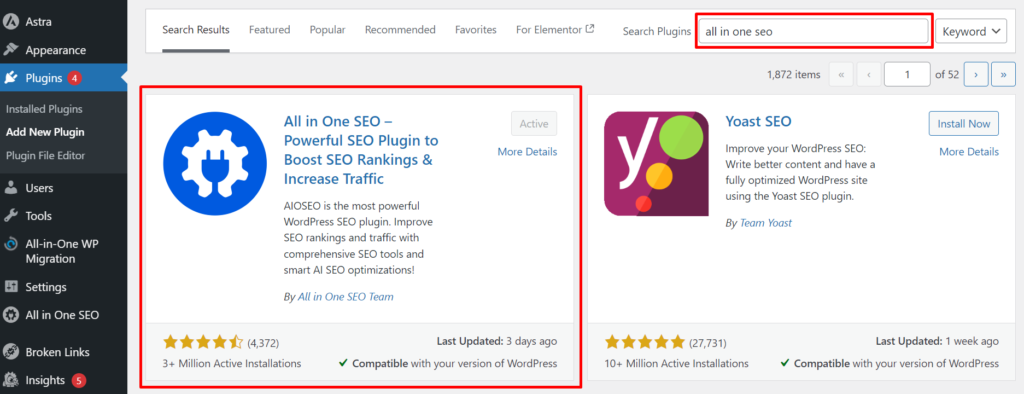Click the Insights chart icon
Viewport: 1024px width, 394px height.
(10, 380)
